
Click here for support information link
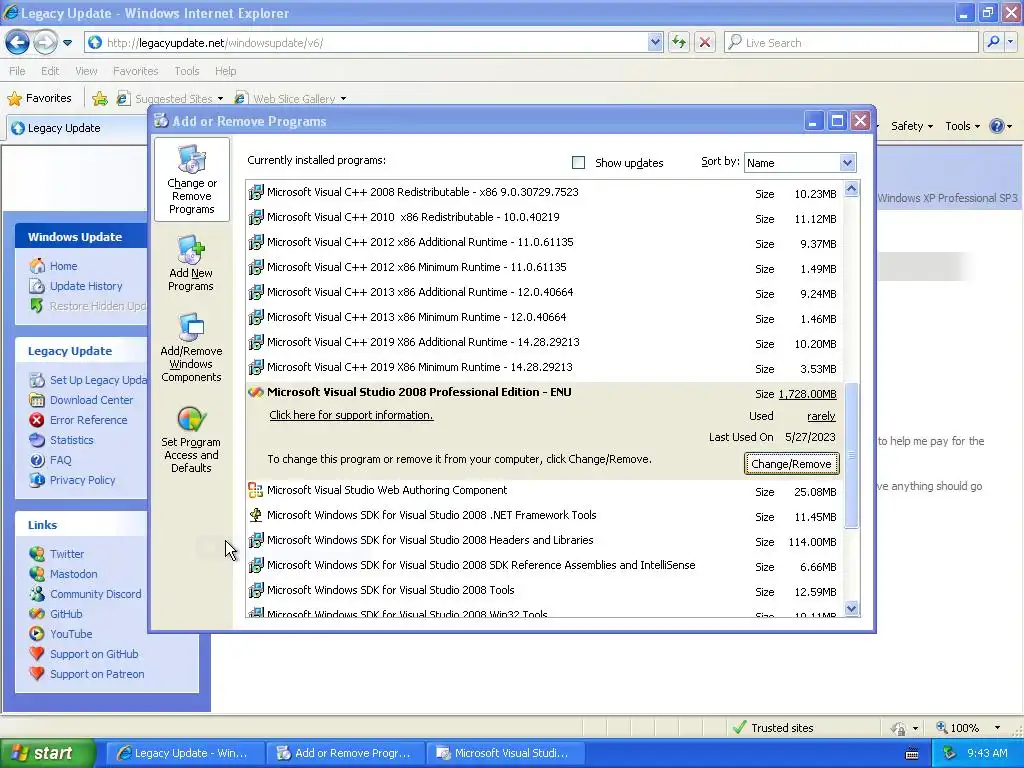pos(351,415)
